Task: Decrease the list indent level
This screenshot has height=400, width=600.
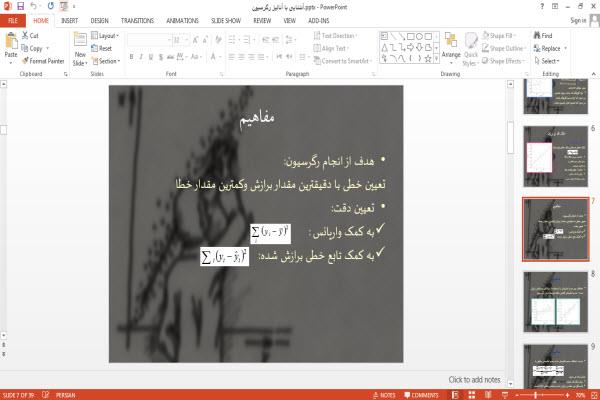Action: click(266, 40)
